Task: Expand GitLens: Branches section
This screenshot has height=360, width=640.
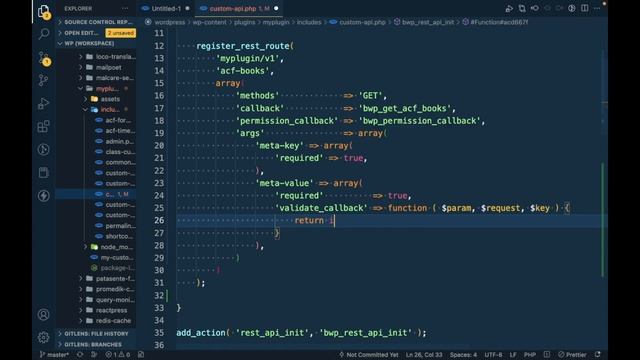Action: tap(96, 344)
